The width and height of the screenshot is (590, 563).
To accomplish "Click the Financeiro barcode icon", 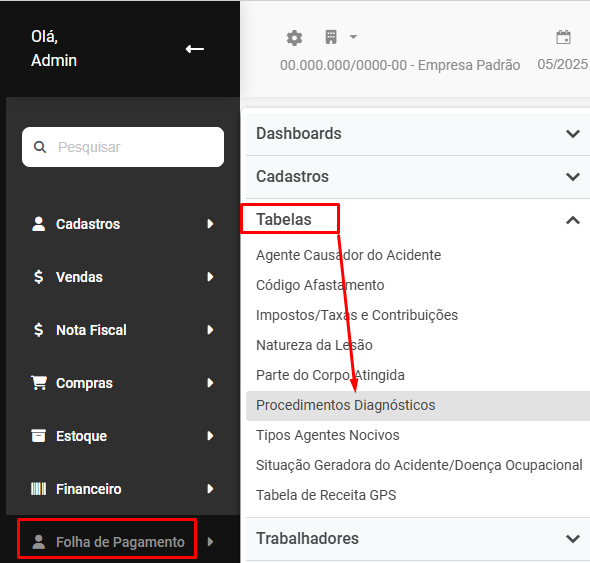I will 38,489.
